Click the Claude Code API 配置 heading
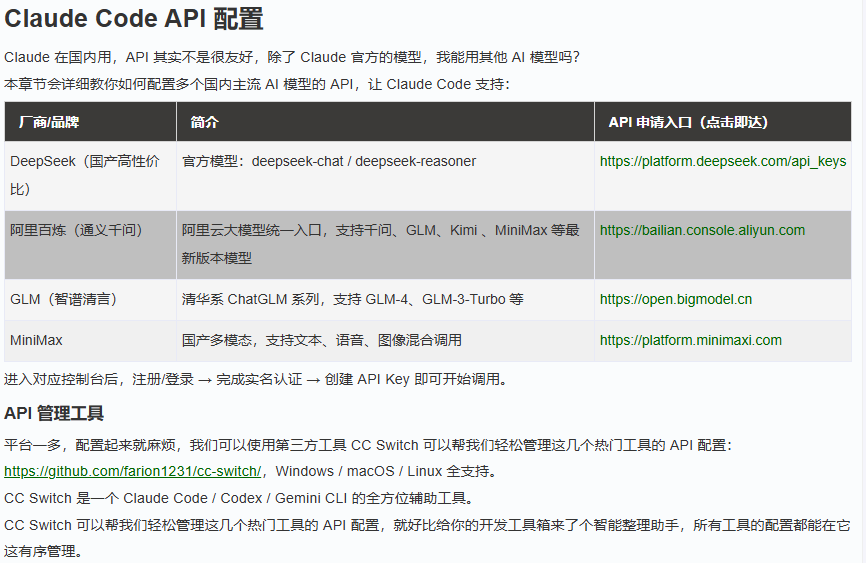 click(x=134, y=19)
